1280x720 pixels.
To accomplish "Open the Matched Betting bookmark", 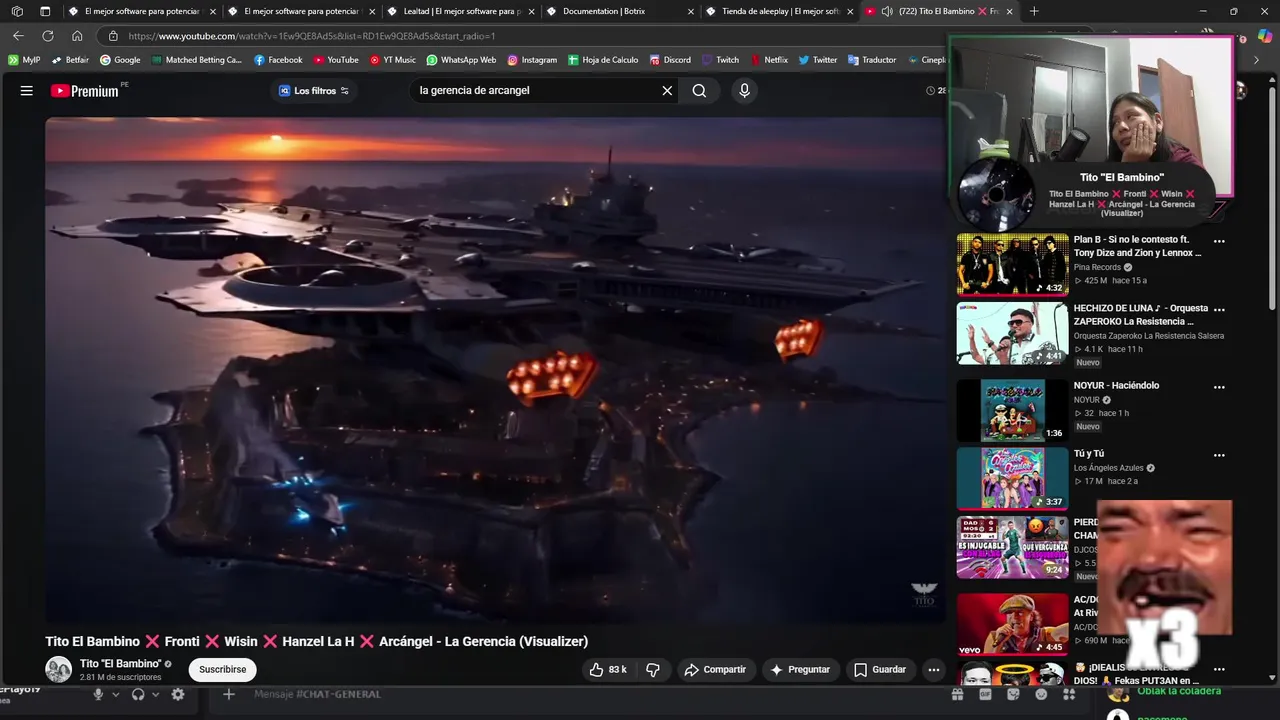I will (197, 60).
